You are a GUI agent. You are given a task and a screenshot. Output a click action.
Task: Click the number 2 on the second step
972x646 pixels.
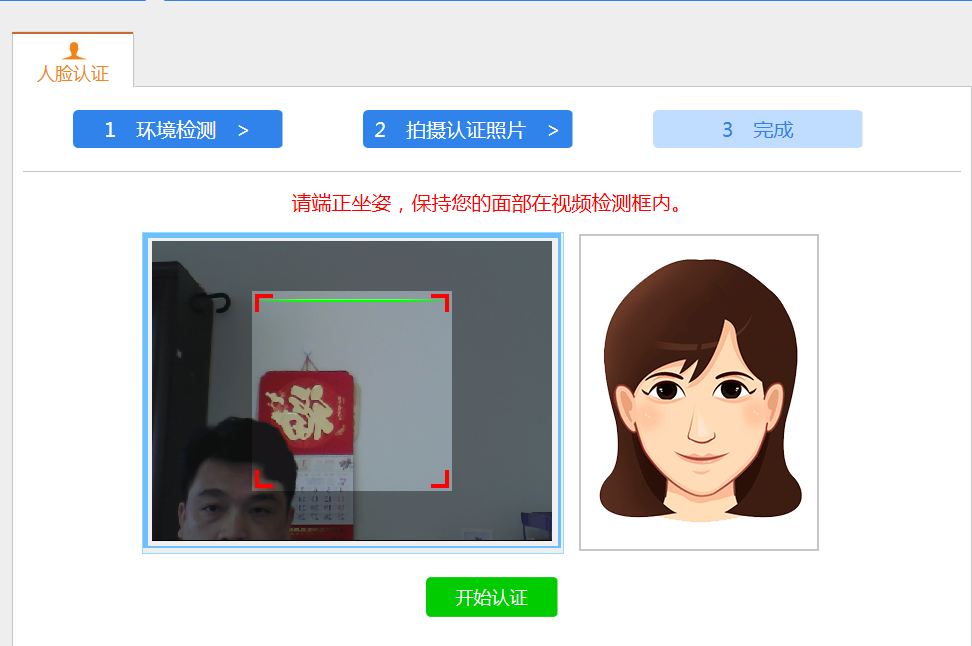tap(380, 130)
